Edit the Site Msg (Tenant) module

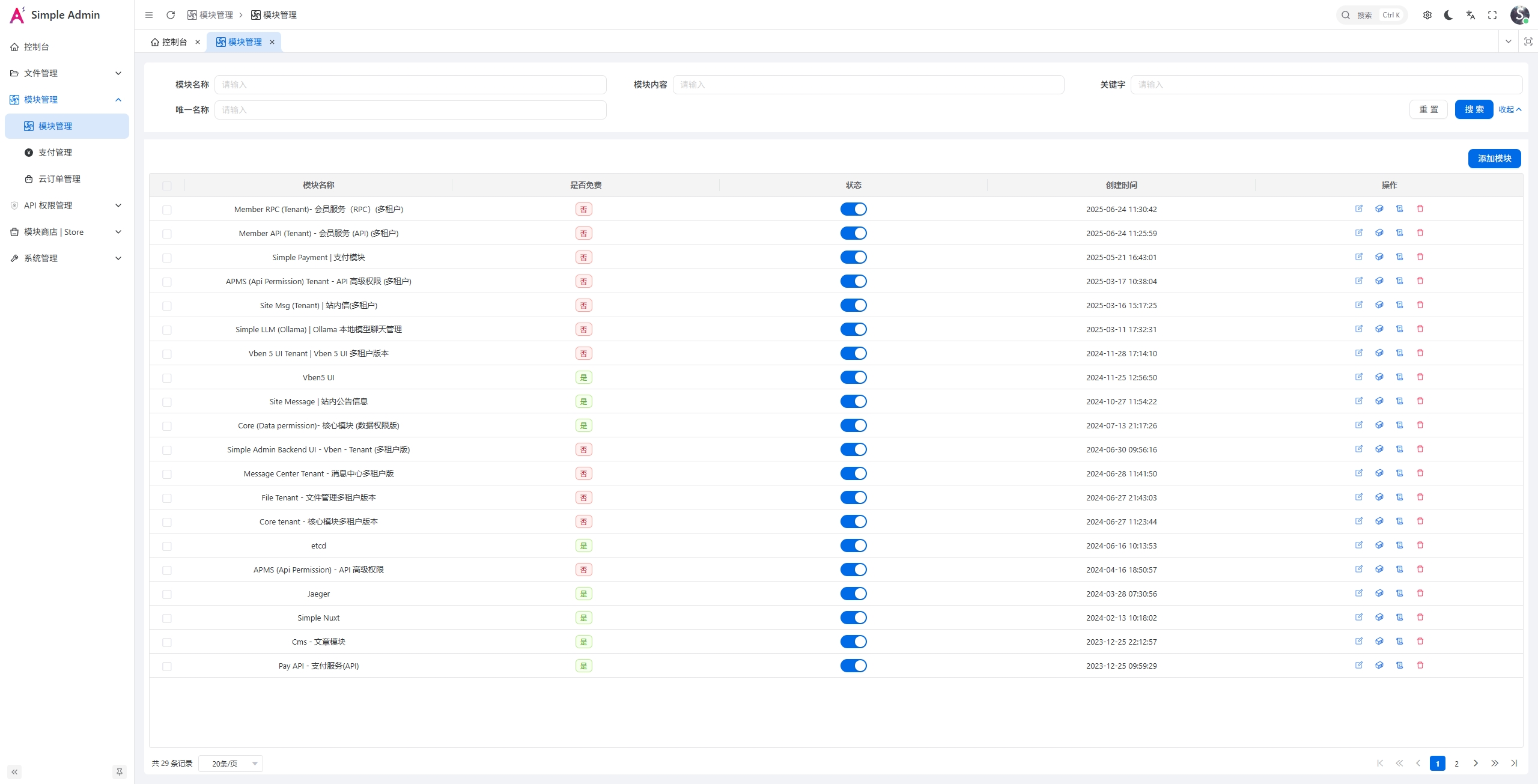[x=1359, y=305]
